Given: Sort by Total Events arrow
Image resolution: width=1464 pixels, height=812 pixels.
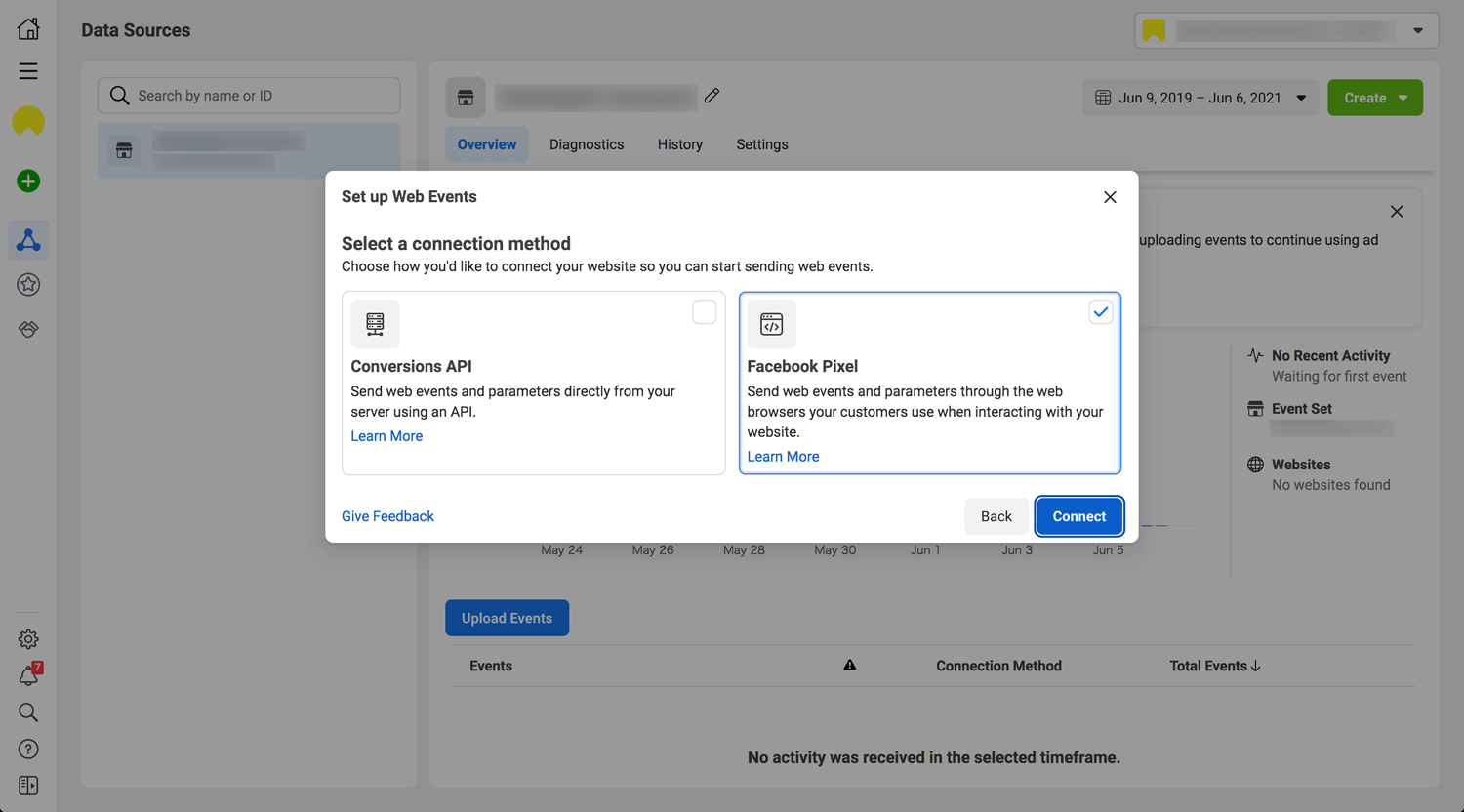Looking at the screenshot, I should click(1256, 666).
